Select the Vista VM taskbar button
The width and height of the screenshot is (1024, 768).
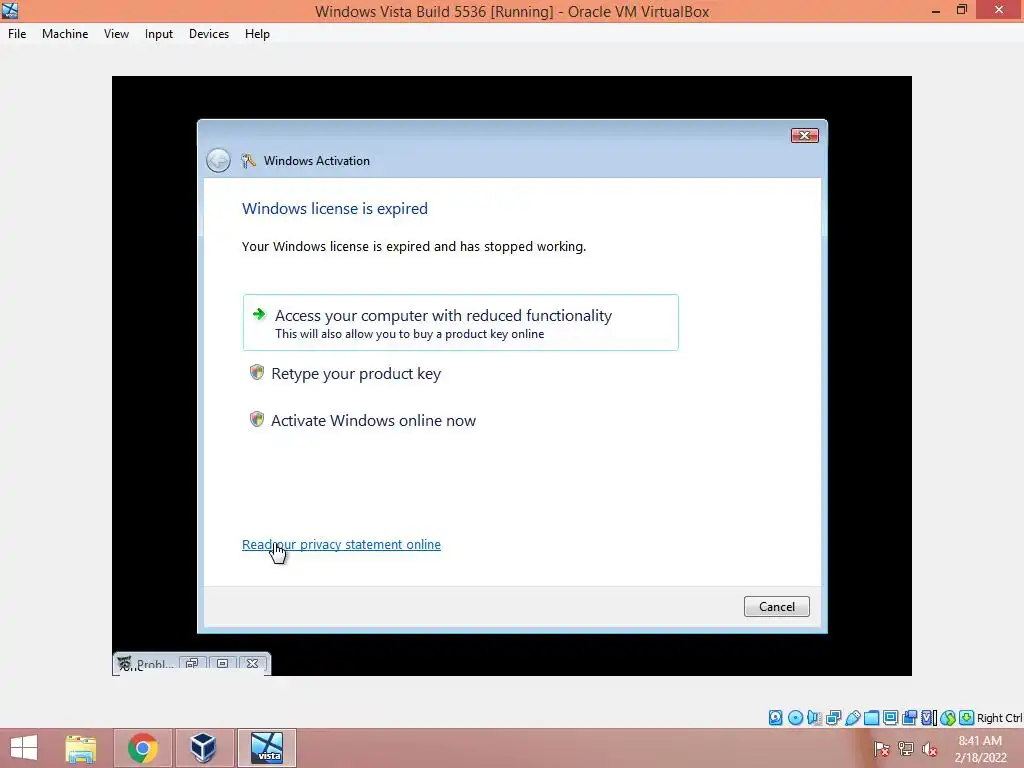tap(267, 748)
